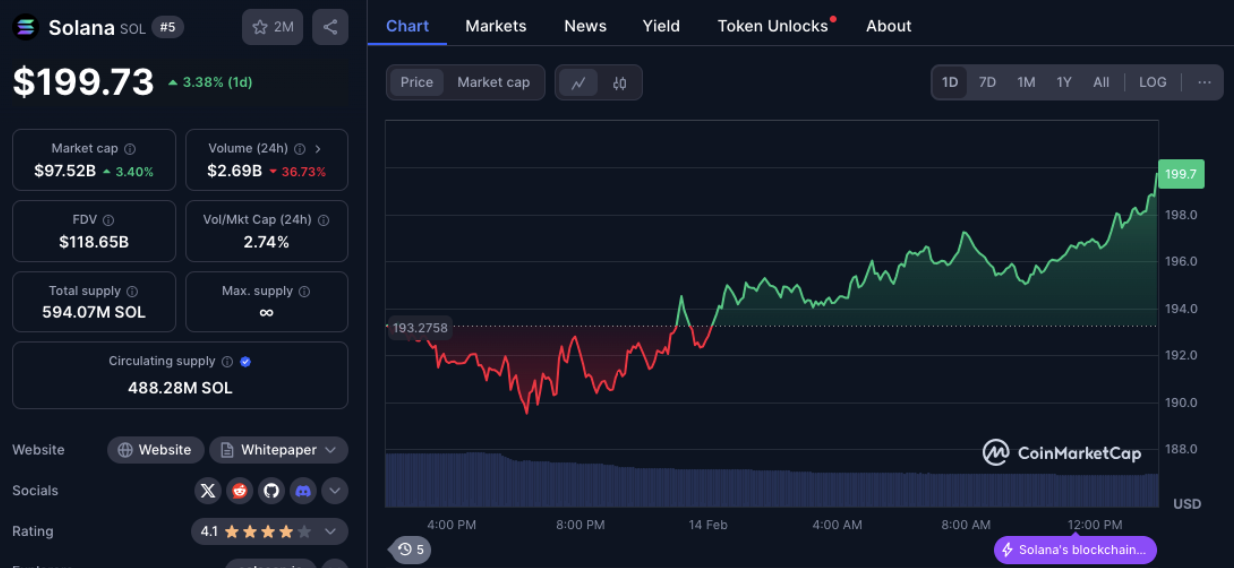Toggle chart to Market cap view
This screenshot has width=1234, height=568.
click(493, 82)
